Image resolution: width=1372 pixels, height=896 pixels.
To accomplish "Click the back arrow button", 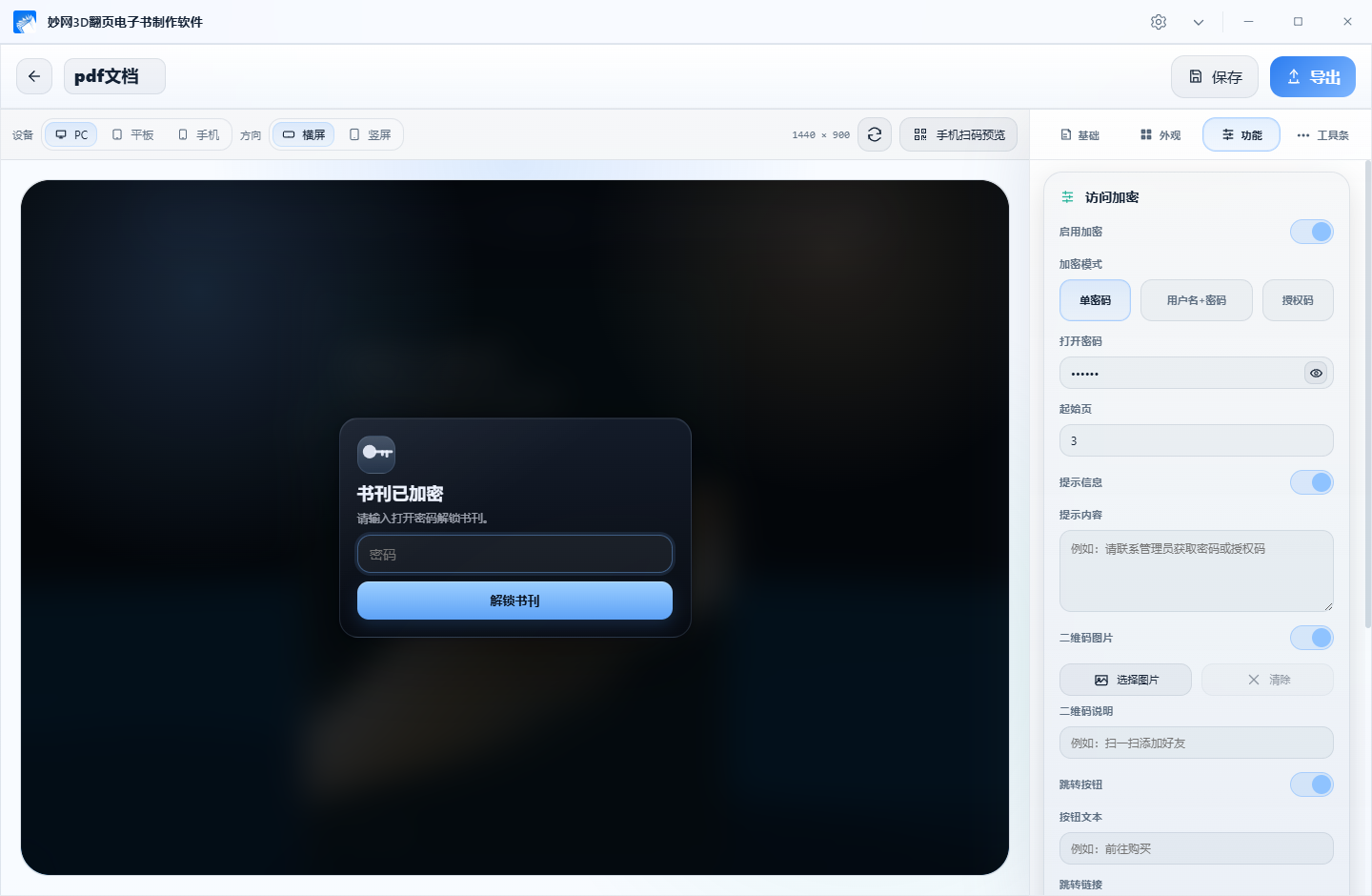I will point(34,76).
